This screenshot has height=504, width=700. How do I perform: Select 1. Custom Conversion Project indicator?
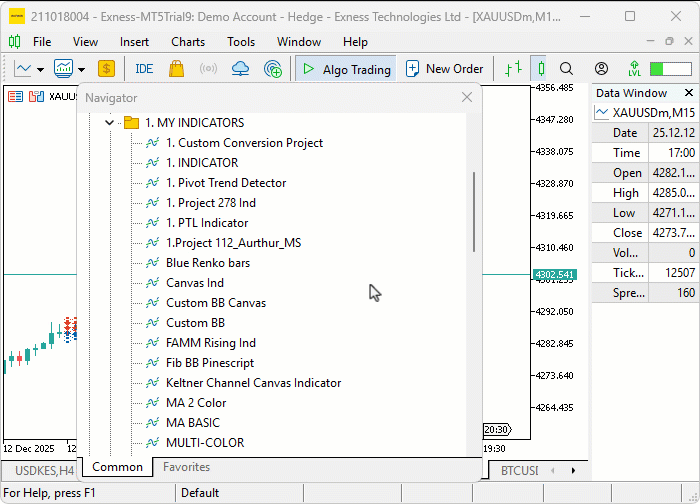[x=244, y=143]
